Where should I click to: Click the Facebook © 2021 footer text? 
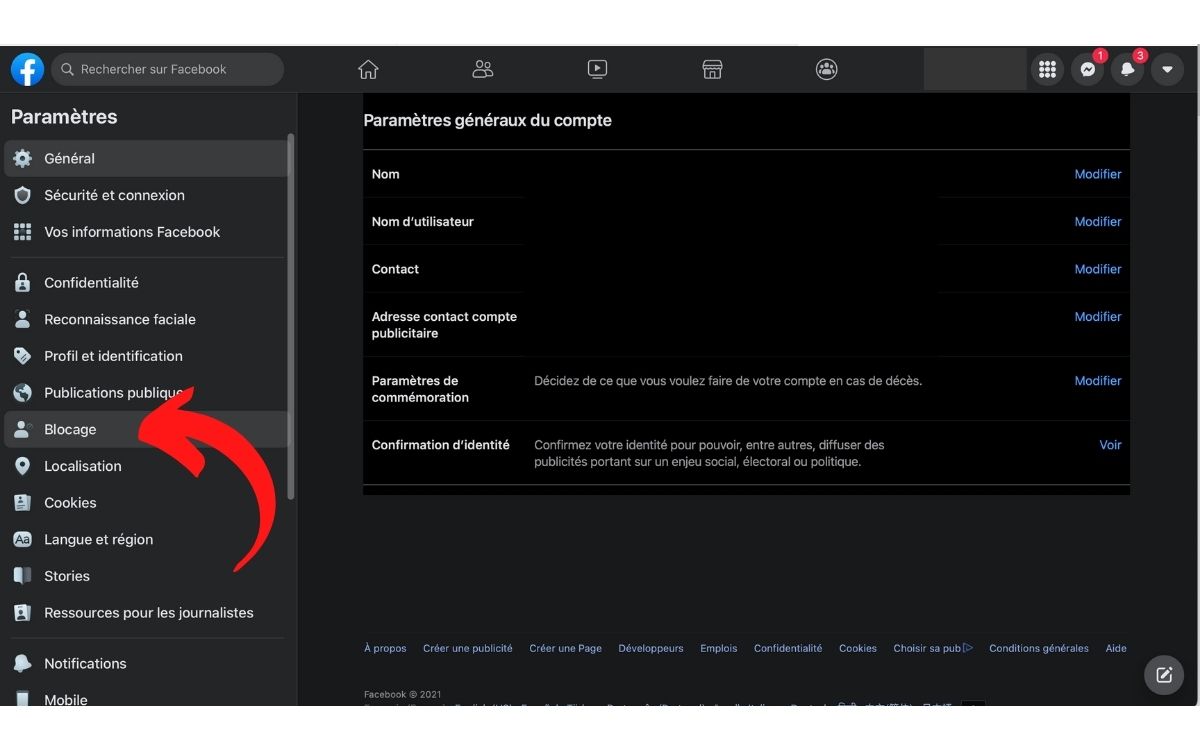click(402, 694)
